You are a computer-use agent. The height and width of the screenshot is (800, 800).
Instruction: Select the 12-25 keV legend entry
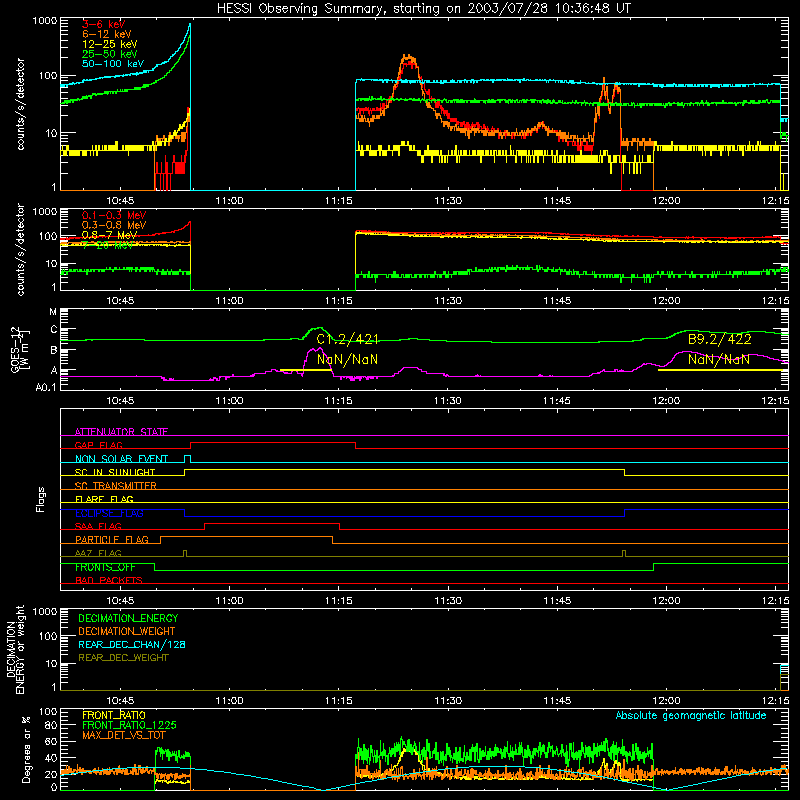110,44
